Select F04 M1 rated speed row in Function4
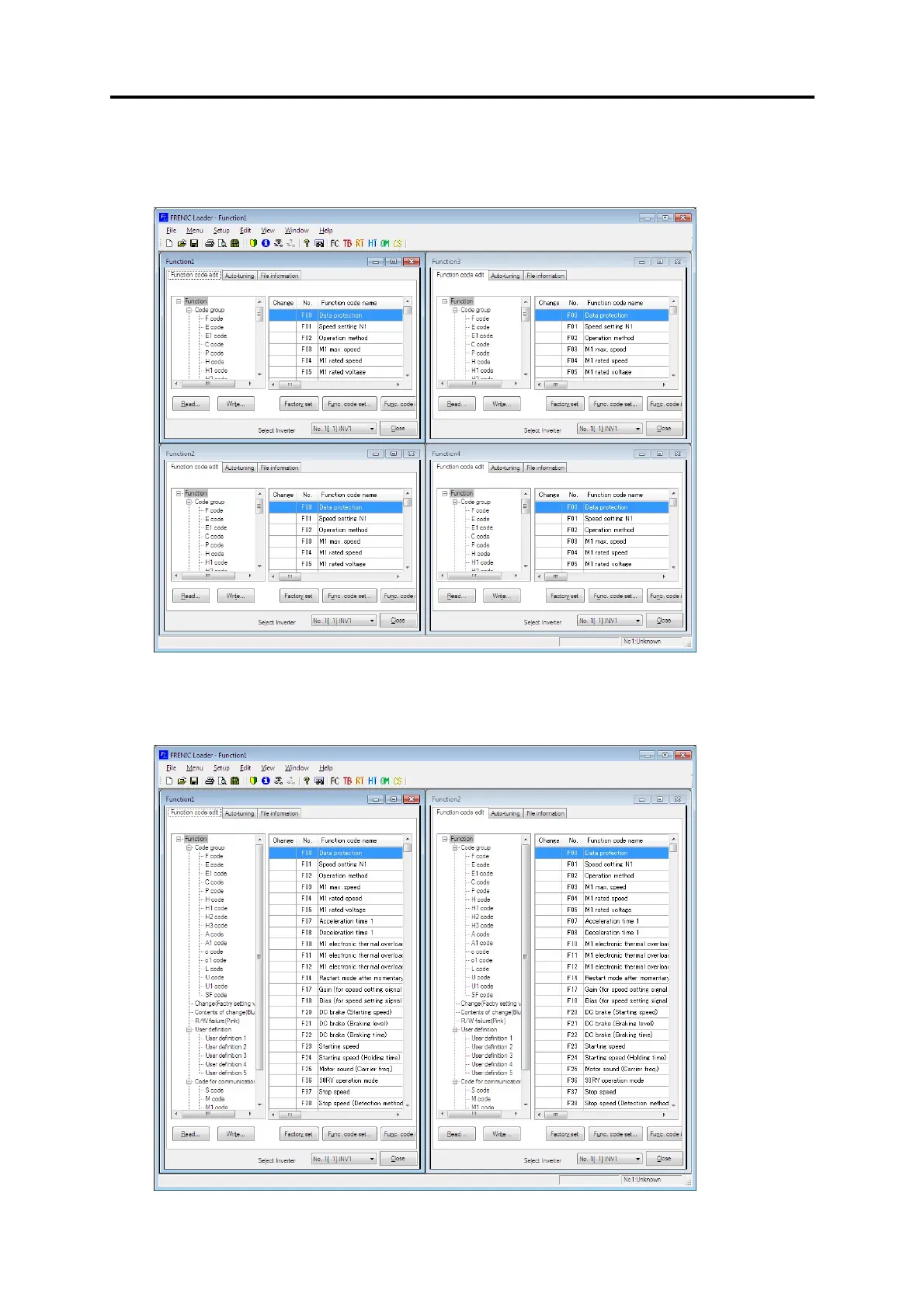924x1308 pixels. coord(602,552)
